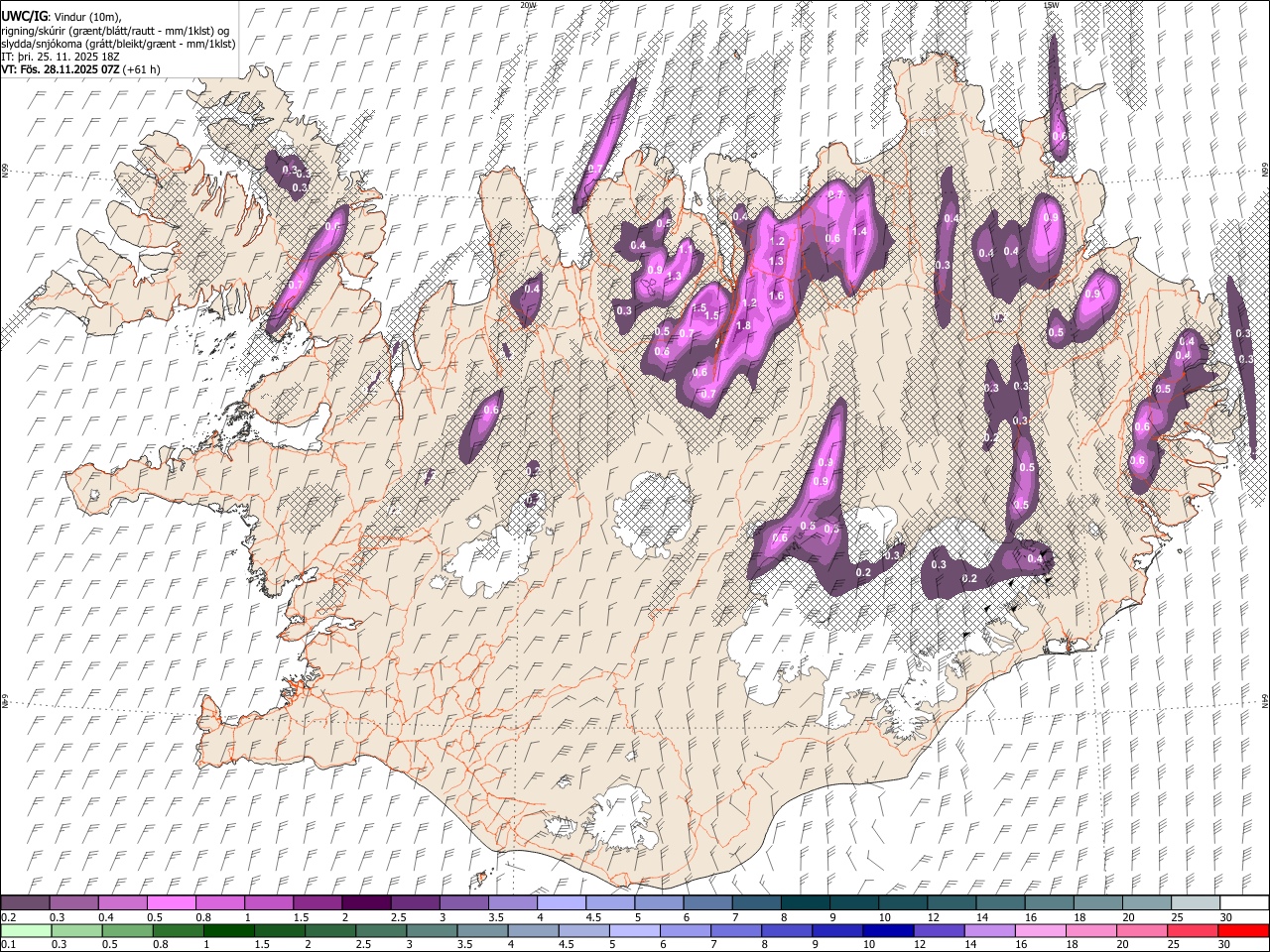1270x952 pixels.
Task: Click the 1.8 snowfall value on the map
Action: [743, 325]
